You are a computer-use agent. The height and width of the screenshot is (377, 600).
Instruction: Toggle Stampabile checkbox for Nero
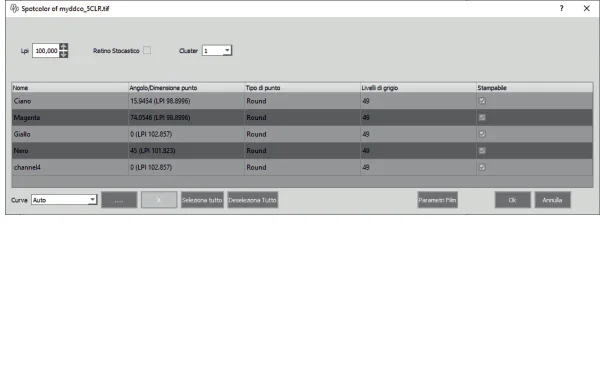click(482, 151)
